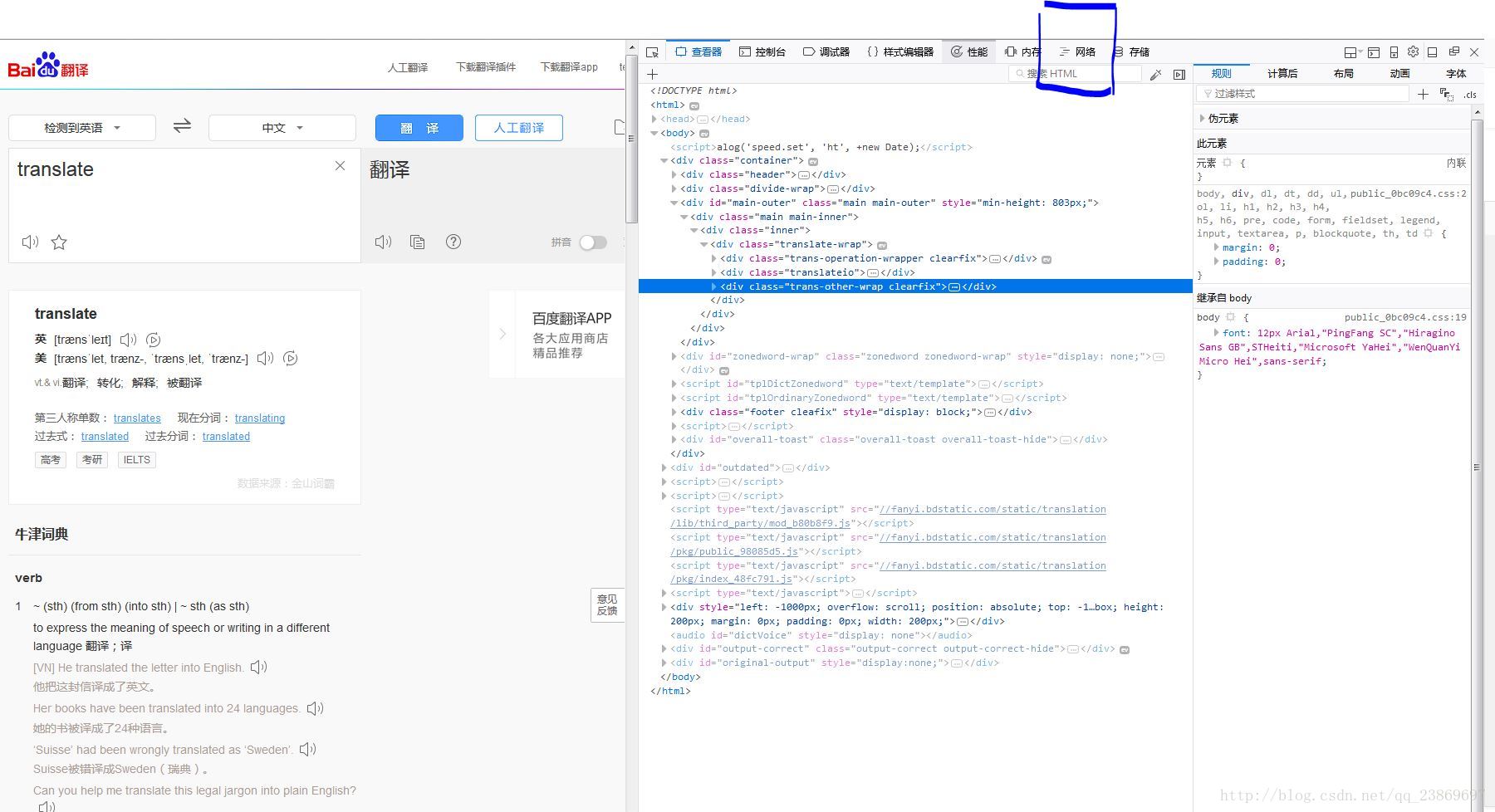
Task: Open the 中文 target language dropdown
Action: 282,128
